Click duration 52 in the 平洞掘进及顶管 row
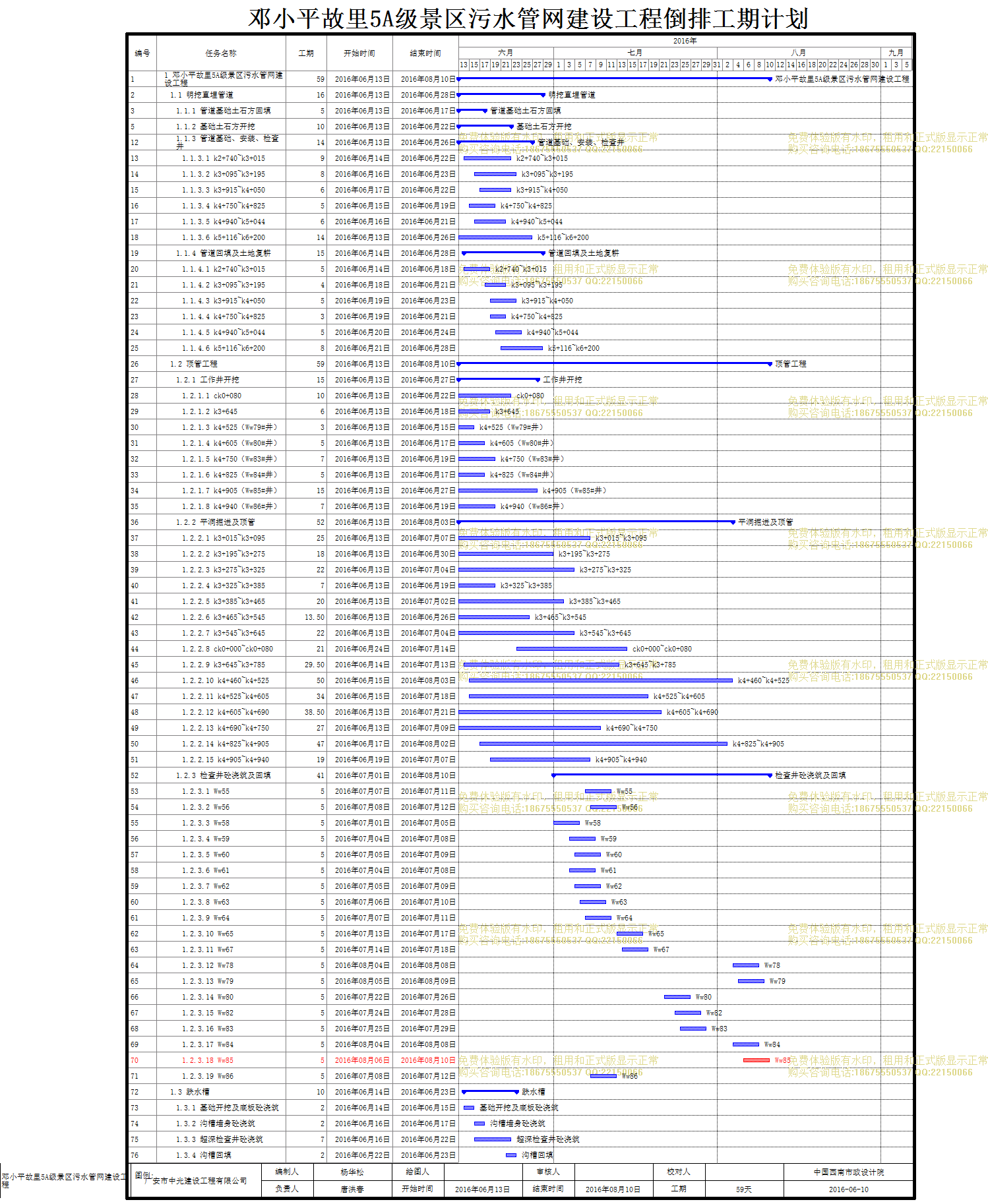The image size is (988, 1204). click(x=321, y=522)
